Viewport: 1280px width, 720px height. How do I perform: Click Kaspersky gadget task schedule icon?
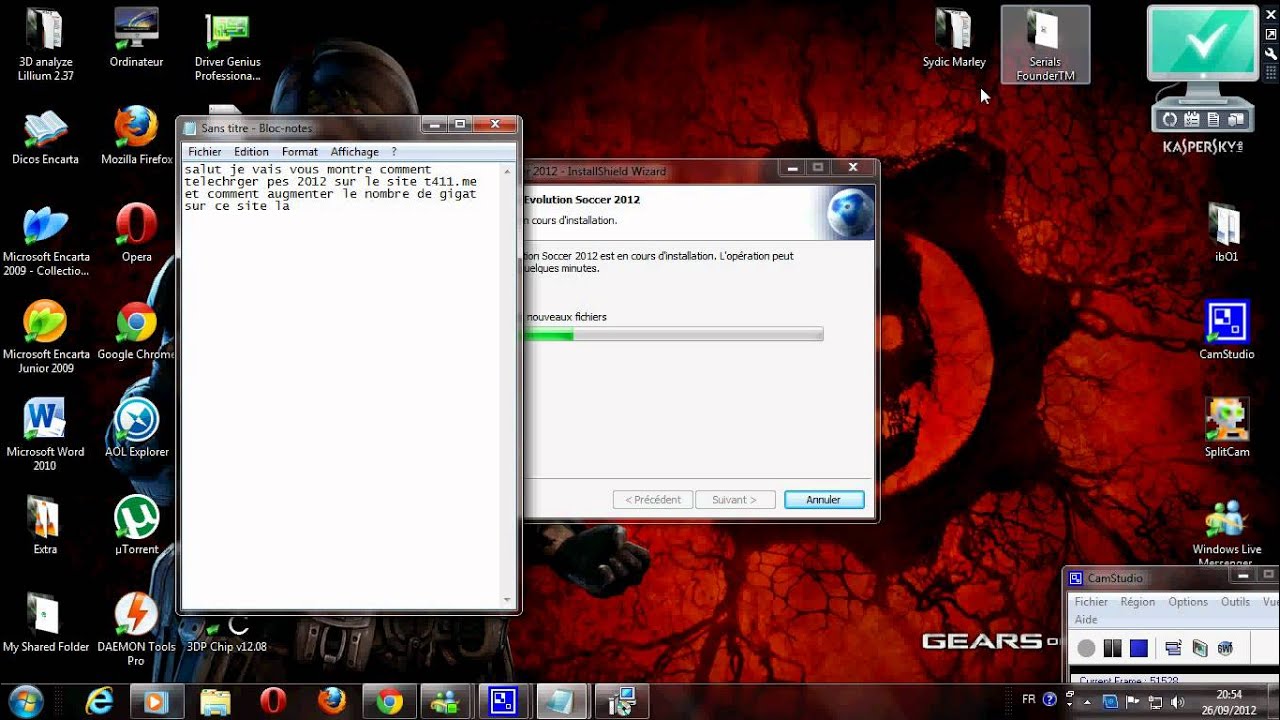click(1192, 120)
